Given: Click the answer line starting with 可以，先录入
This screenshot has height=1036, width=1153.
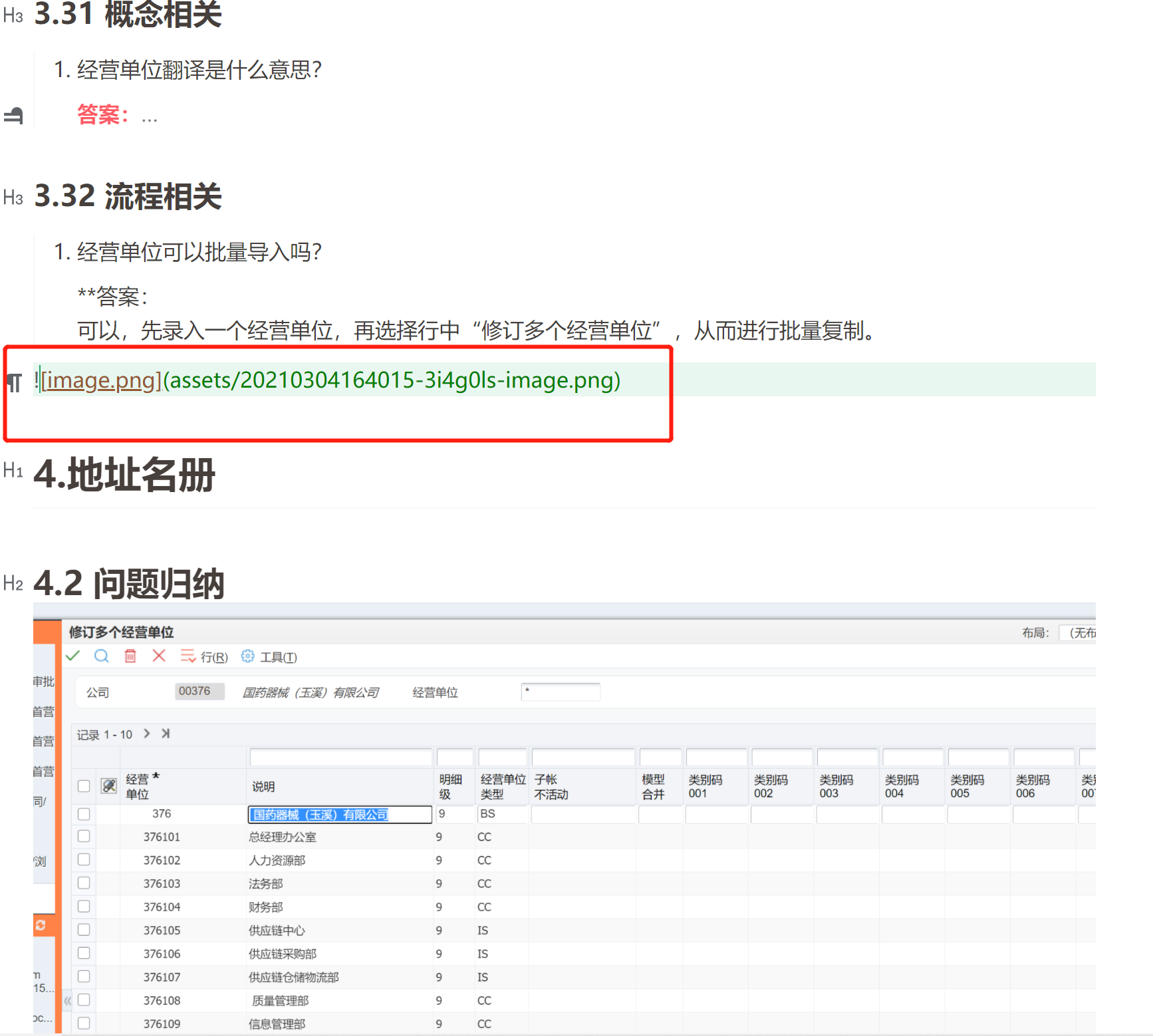Looking at the screenshot, I should pyautogui.click(x=476, y=330).
